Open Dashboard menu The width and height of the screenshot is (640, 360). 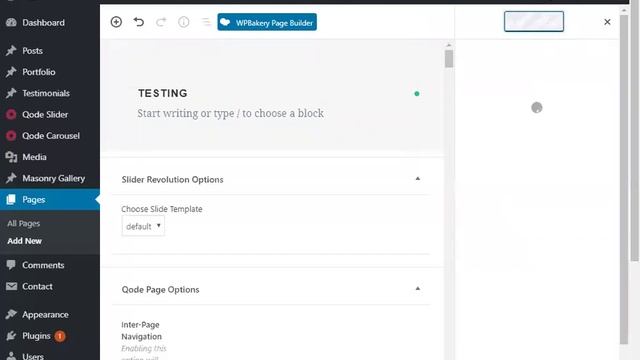point(43,22)
